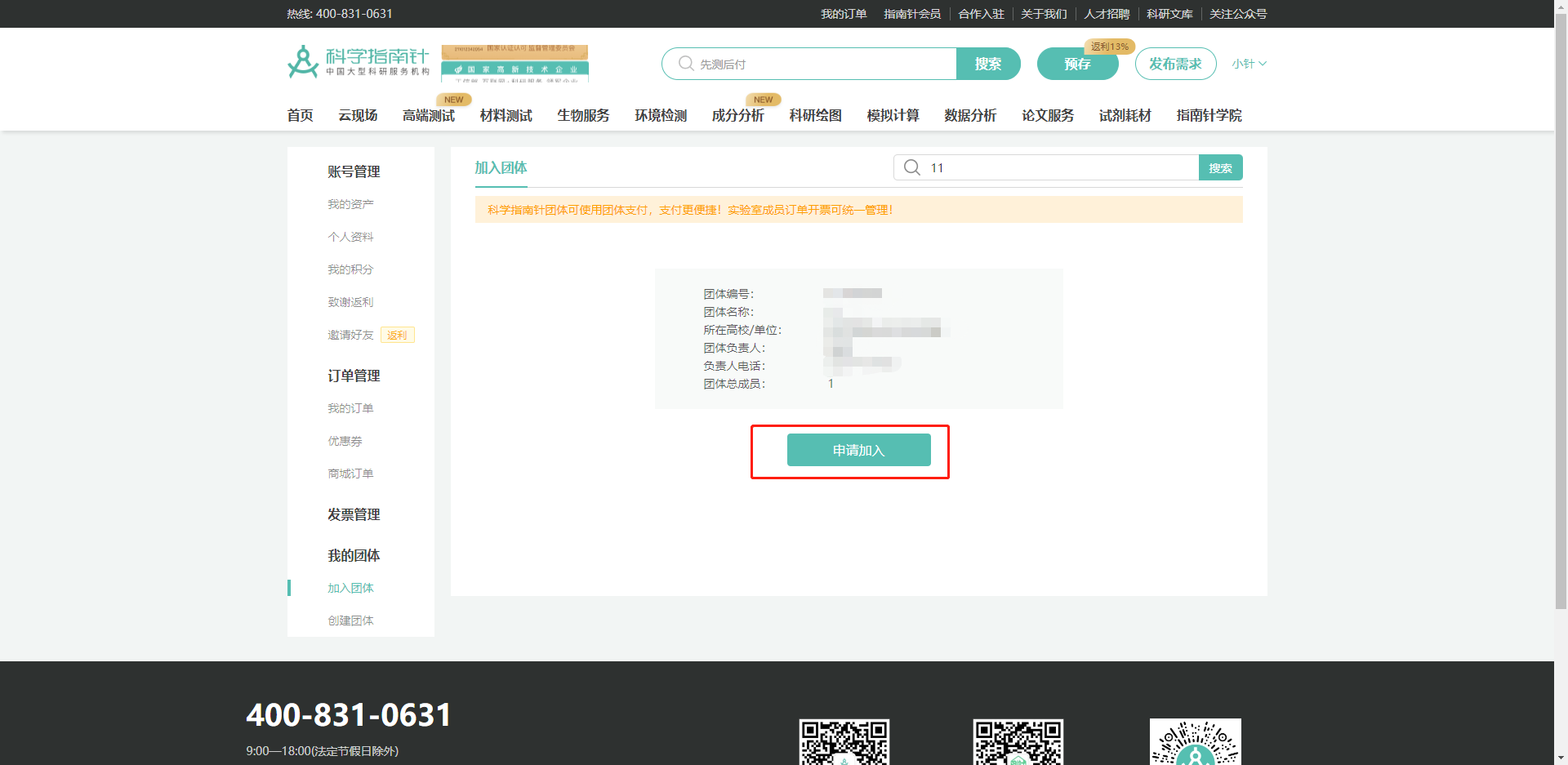This screenshot has height=765, width=1568.
Task: Open the 云现场 navigation menu
Action: click(357, 115)
